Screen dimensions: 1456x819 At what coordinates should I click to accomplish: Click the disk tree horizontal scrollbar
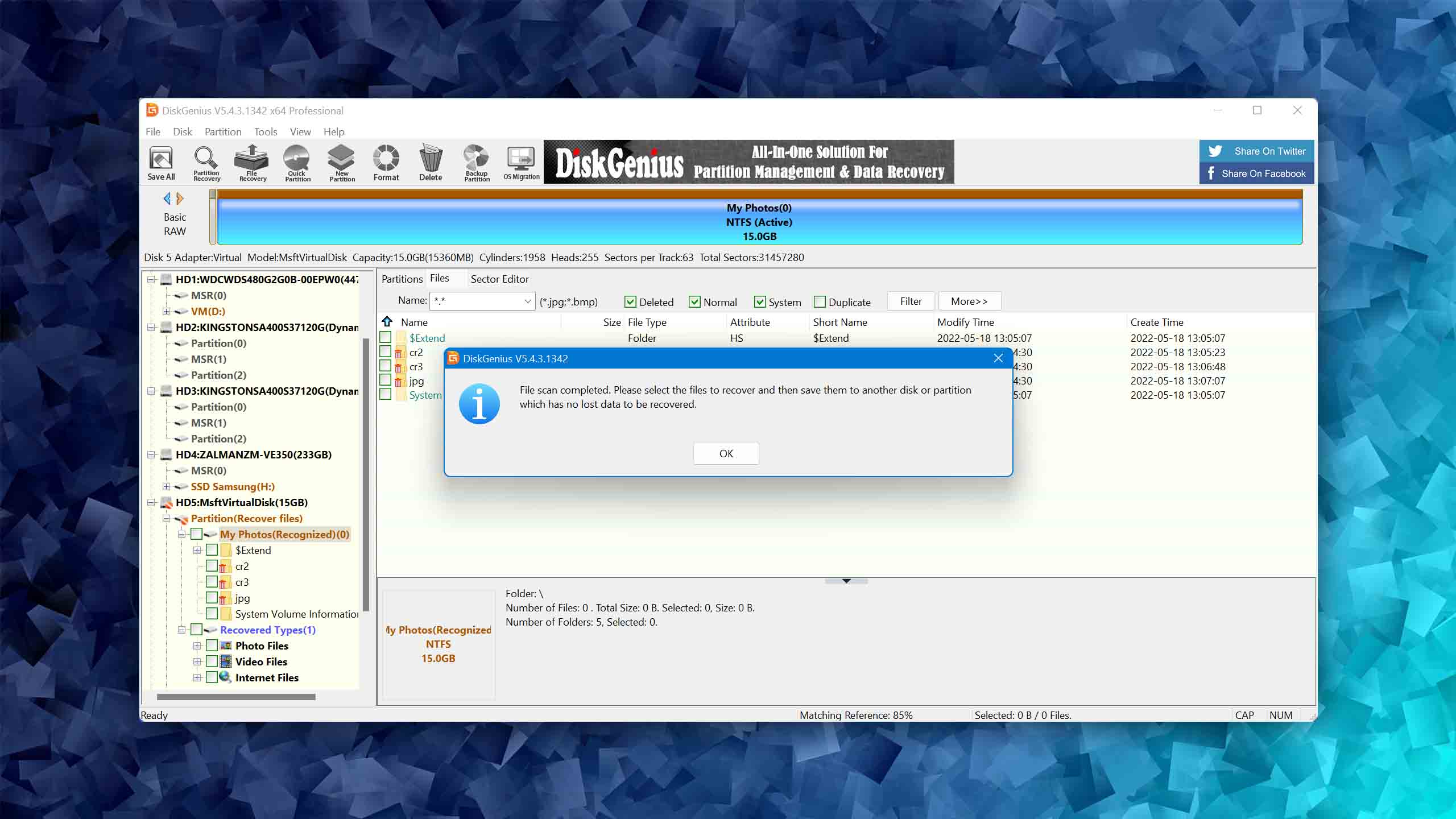236,697
